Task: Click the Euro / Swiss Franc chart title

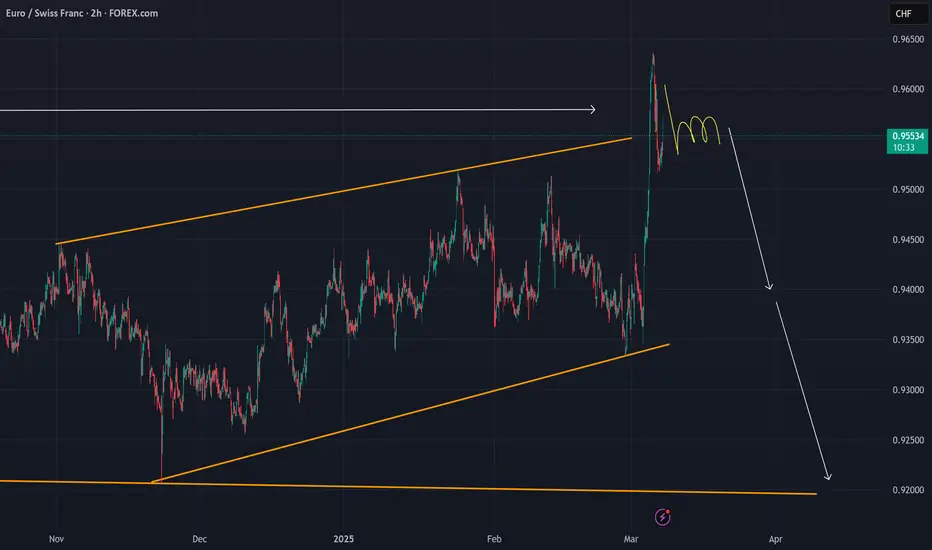Action: coord(82,13)
